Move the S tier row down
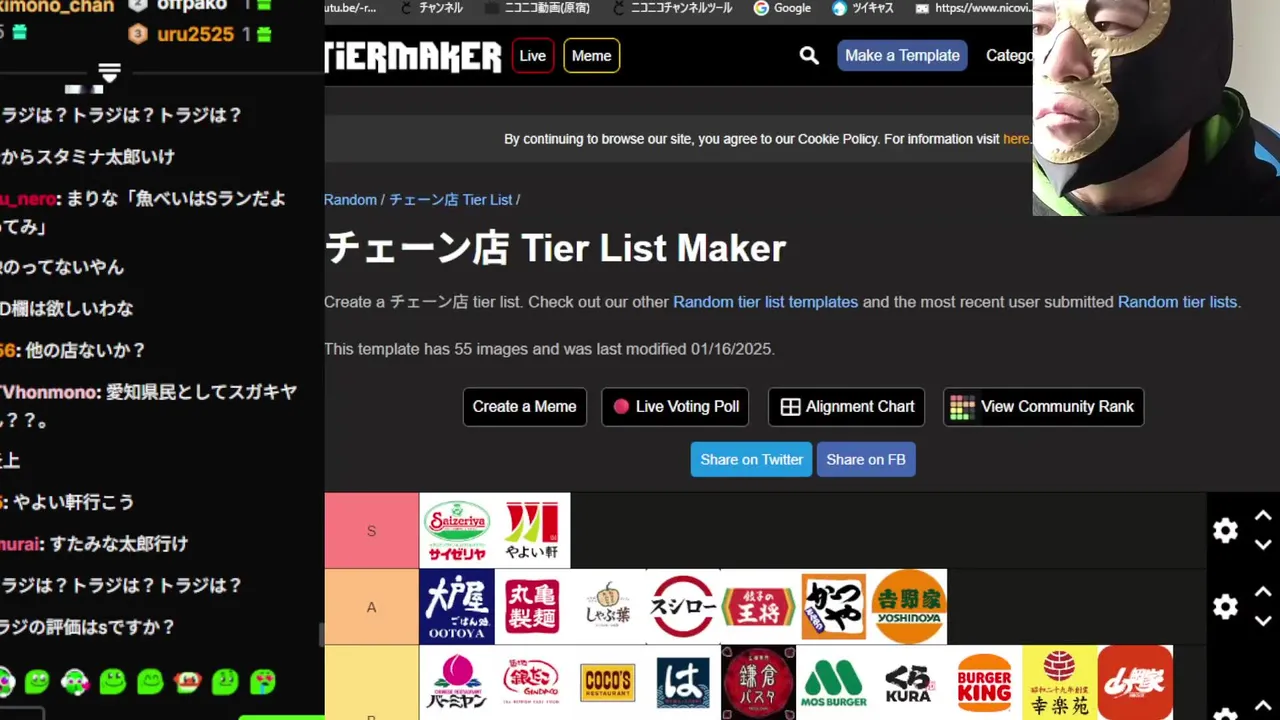1280x720 pixels. tap(1263, 545)
